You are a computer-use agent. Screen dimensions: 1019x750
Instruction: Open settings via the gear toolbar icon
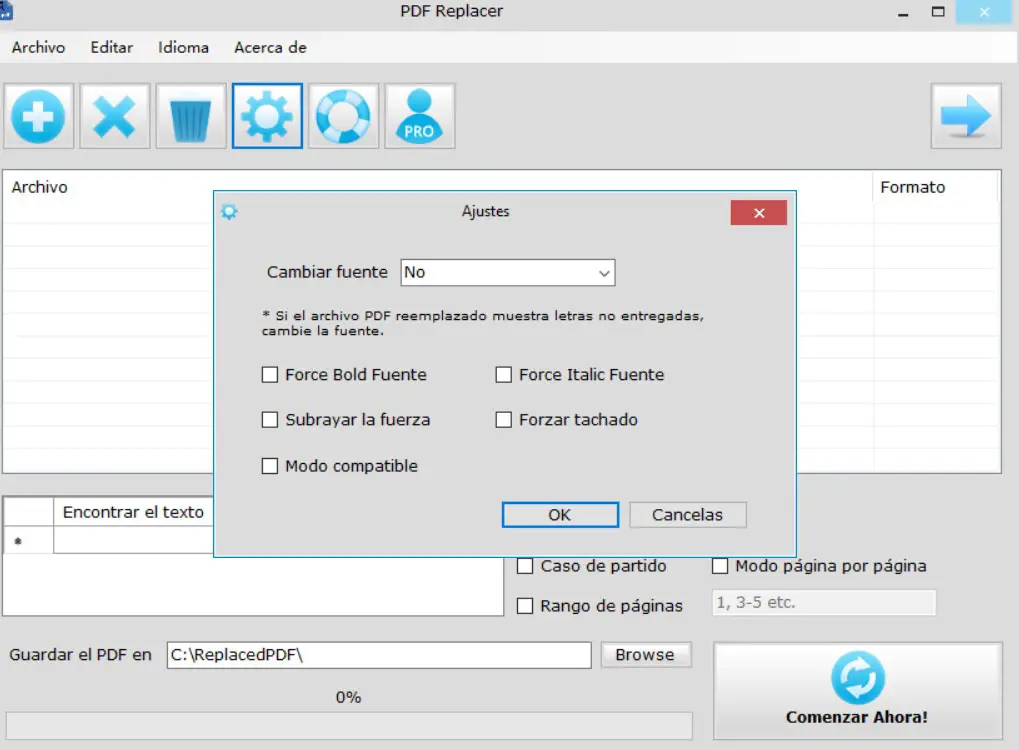(267, 116)
